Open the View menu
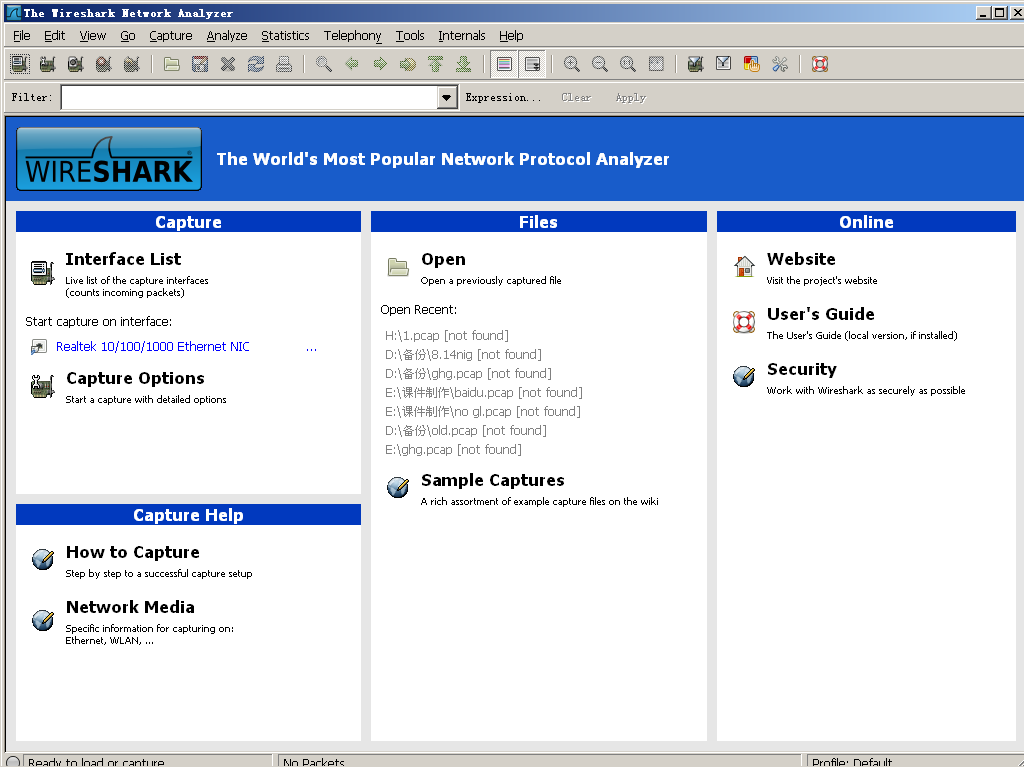1024x768 pixels. tap(93, 36)
